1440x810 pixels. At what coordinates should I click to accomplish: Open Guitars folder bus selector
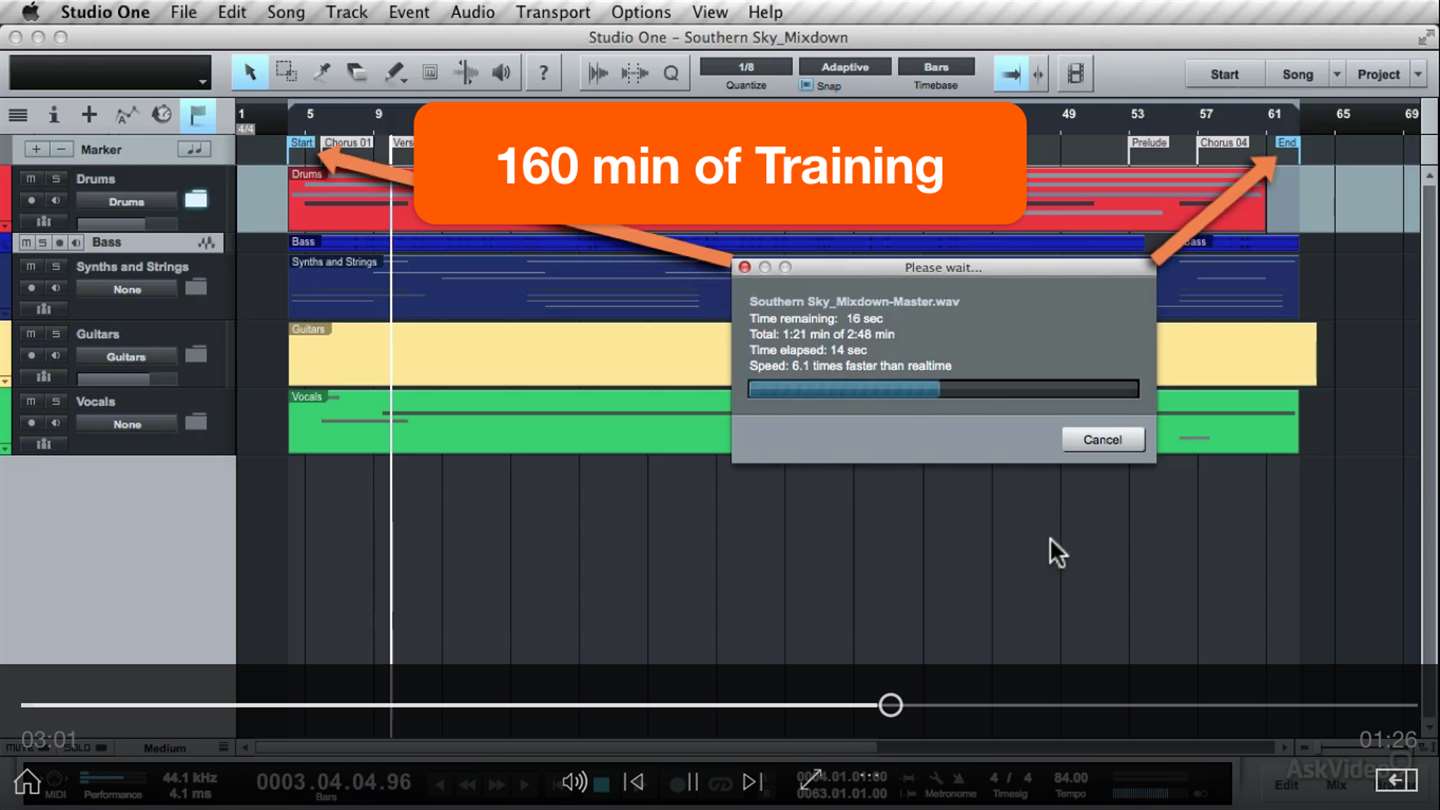(127, 356)
